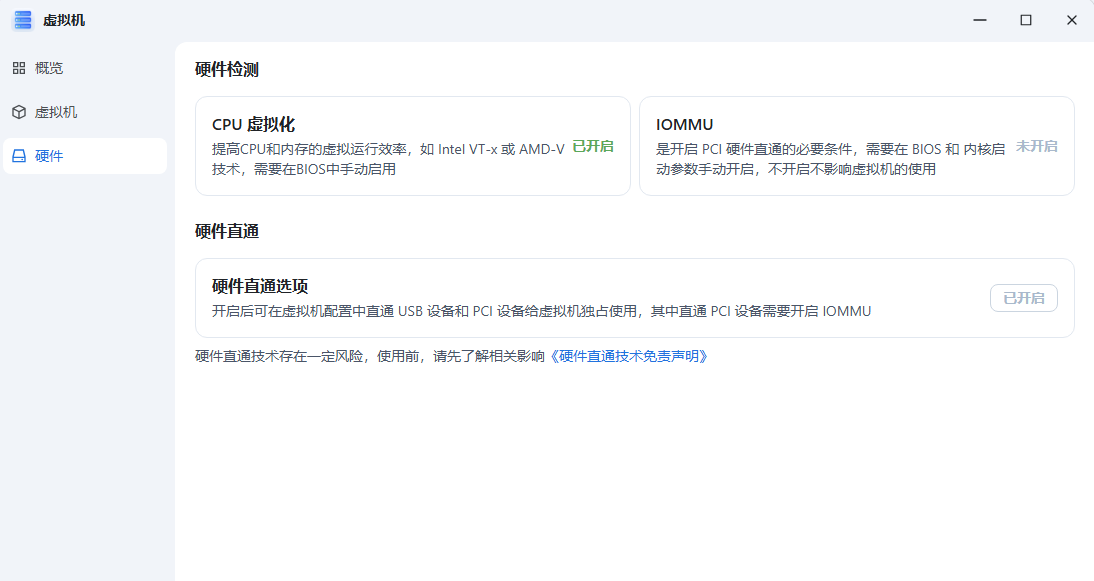Click the CPU 虚拟化 card title
Image resolution: width=1094 pixels, height=581 pixels.
click(253, 125)
